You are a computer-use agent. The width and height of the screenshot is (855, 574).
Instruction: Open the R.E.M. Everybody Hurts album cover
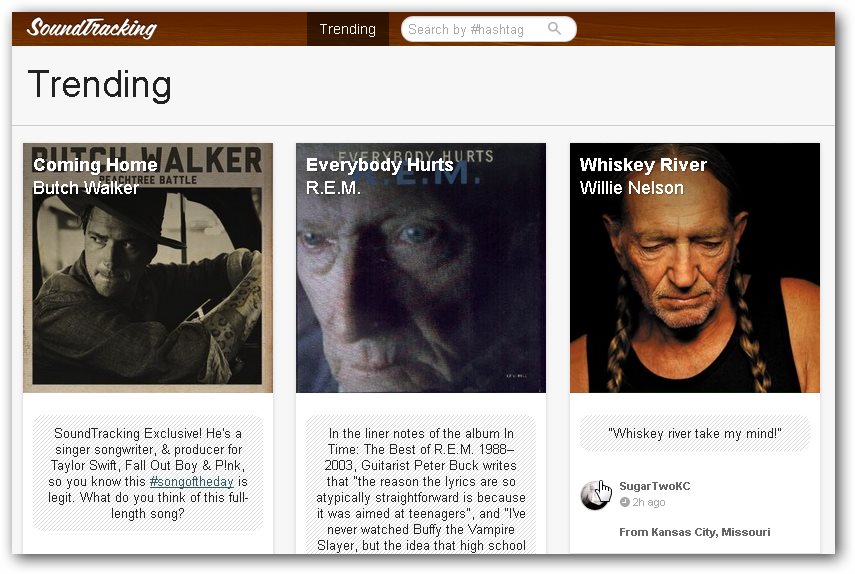coord(420,268)
